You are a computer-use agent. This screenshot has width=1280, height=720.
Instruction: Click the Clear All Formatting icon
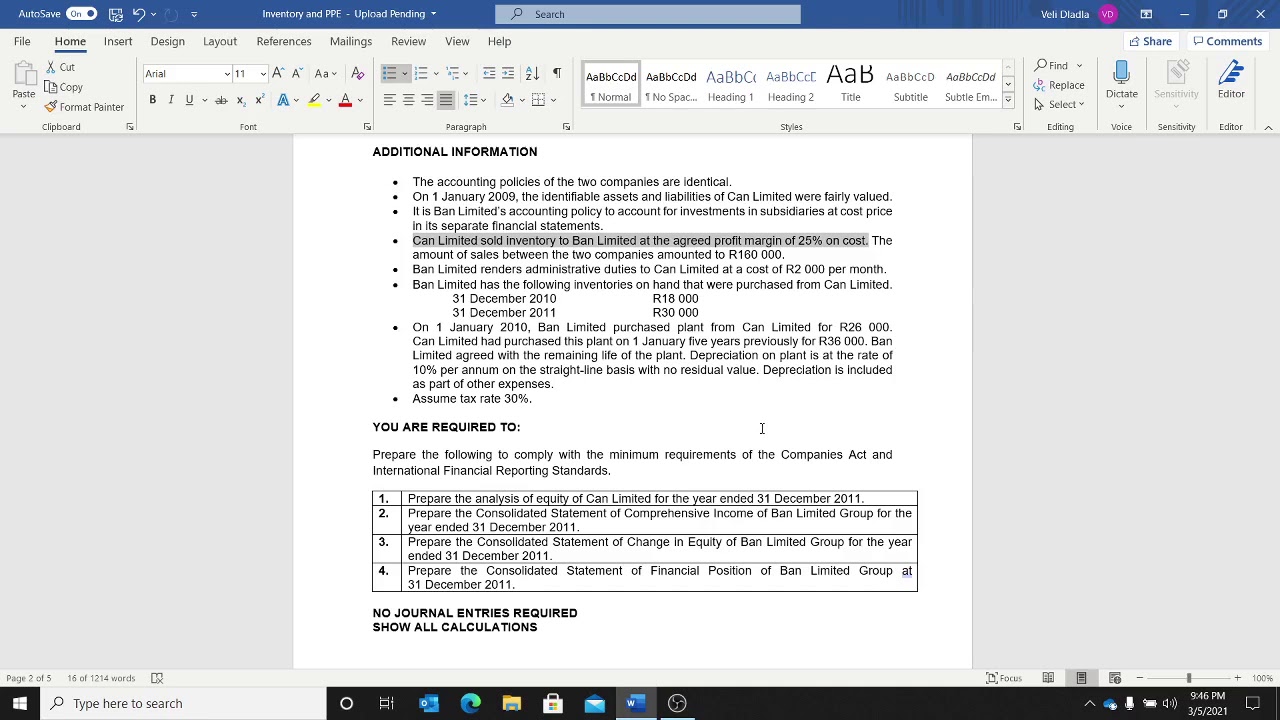coord(358,74)
